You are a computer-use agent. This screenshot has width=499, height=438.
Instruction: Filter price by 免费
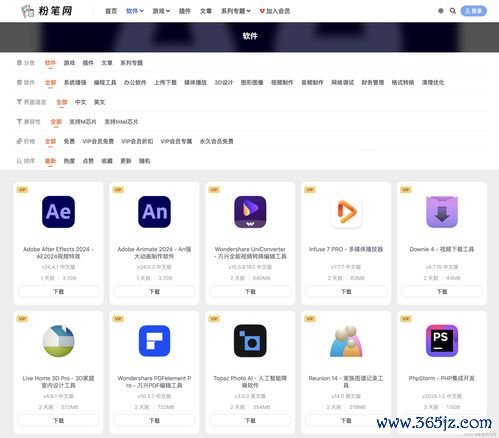[69, 141]
